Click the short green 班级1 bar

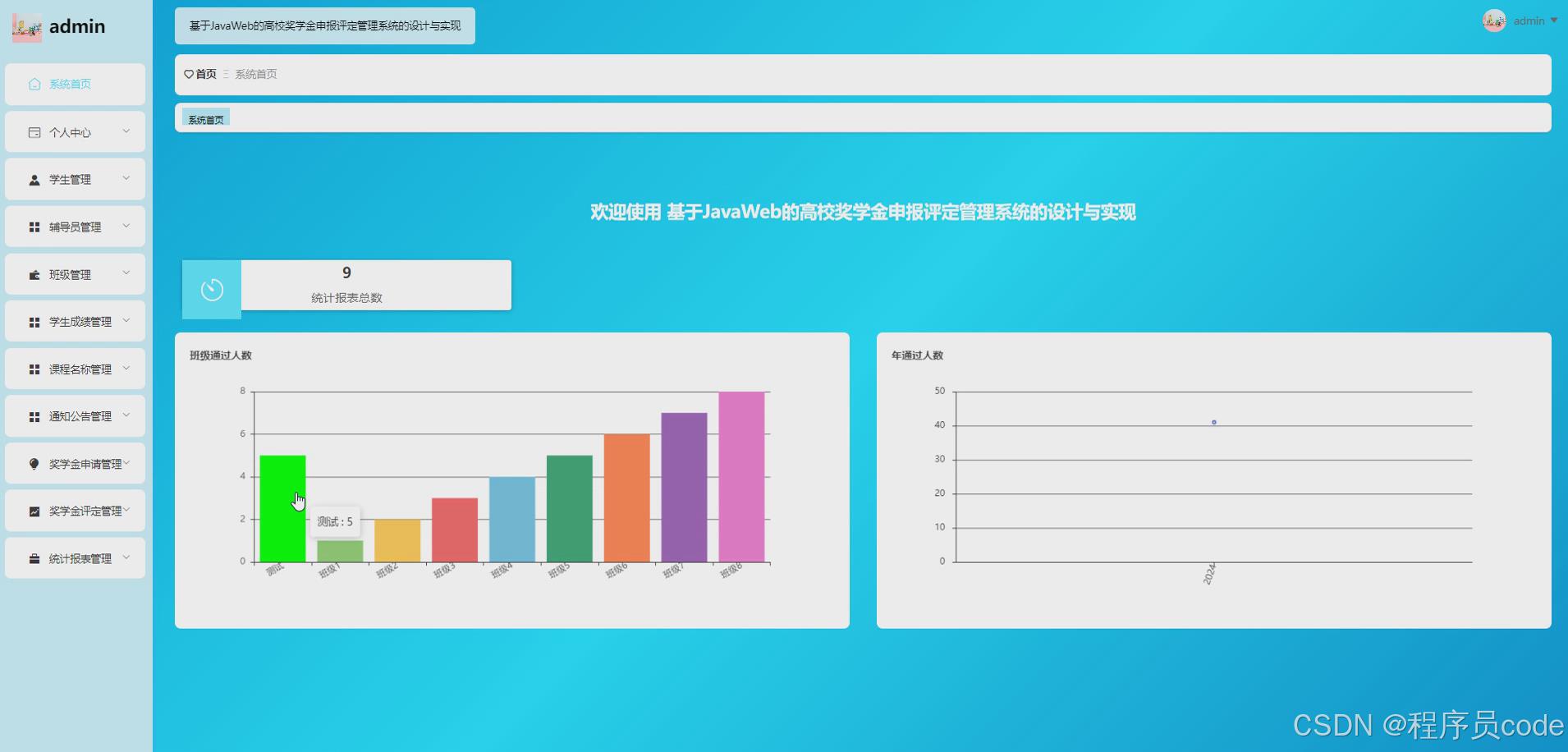tap(340, 551)
